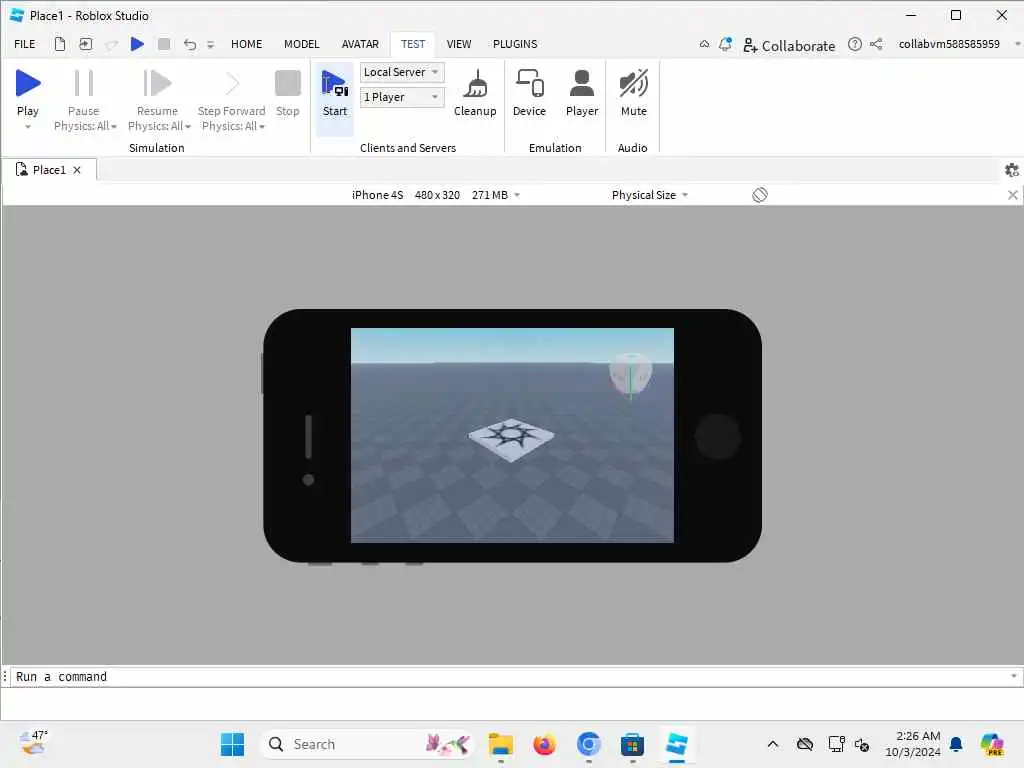Select the TEST ribbon tab
The width and height of the screenshot is (1024, 768).
coord(413,44)
